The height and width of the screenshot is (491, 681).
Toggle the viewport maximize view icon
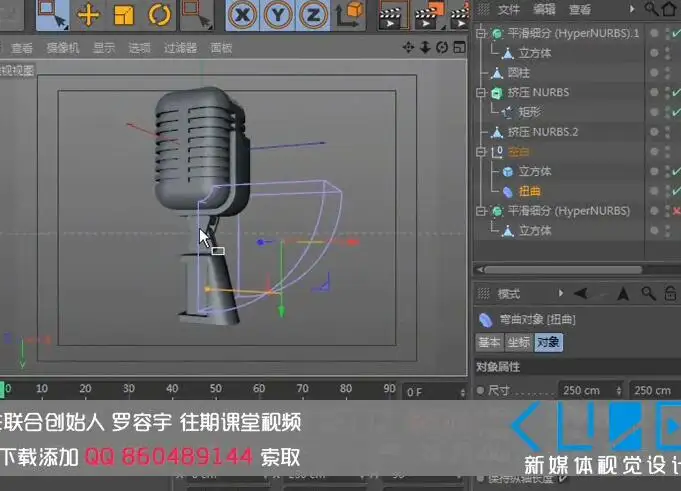click(x=459, y=47)
